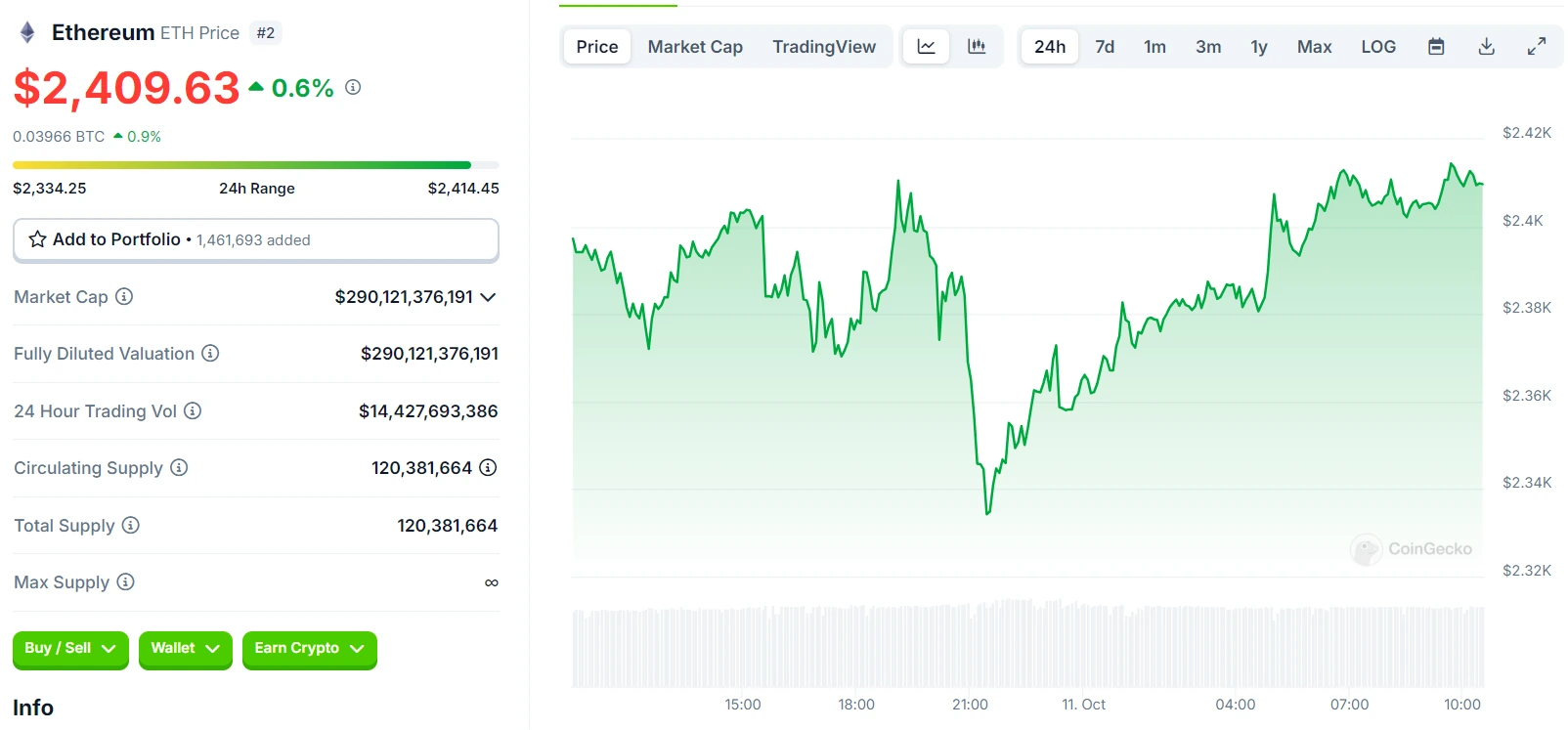Image resolution: width=1568 pixels, height=730 pixels.
Task: Toggle LOG scale on the chart
Action: 1378,46
